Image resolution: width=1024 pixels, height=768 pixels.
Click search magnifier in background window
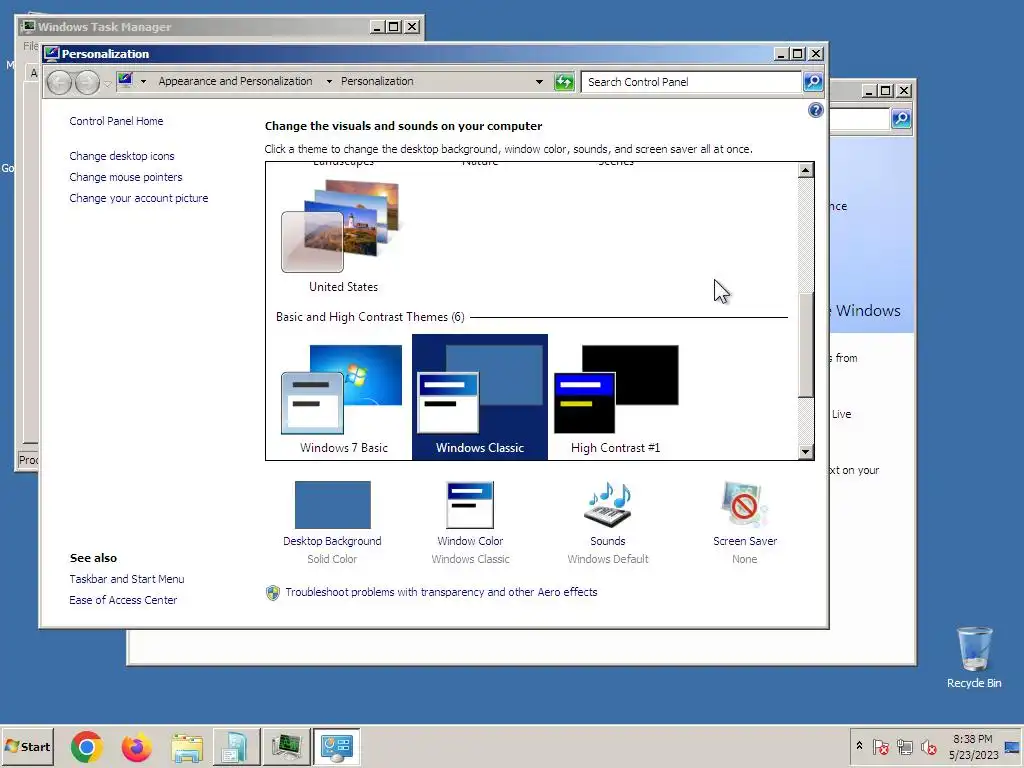tap(901, 119)
